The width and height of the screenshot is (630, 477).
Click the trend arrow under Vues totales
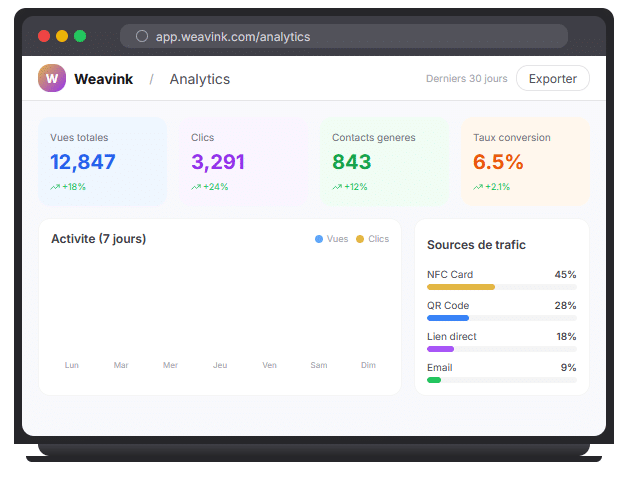[x=55, y=187]
